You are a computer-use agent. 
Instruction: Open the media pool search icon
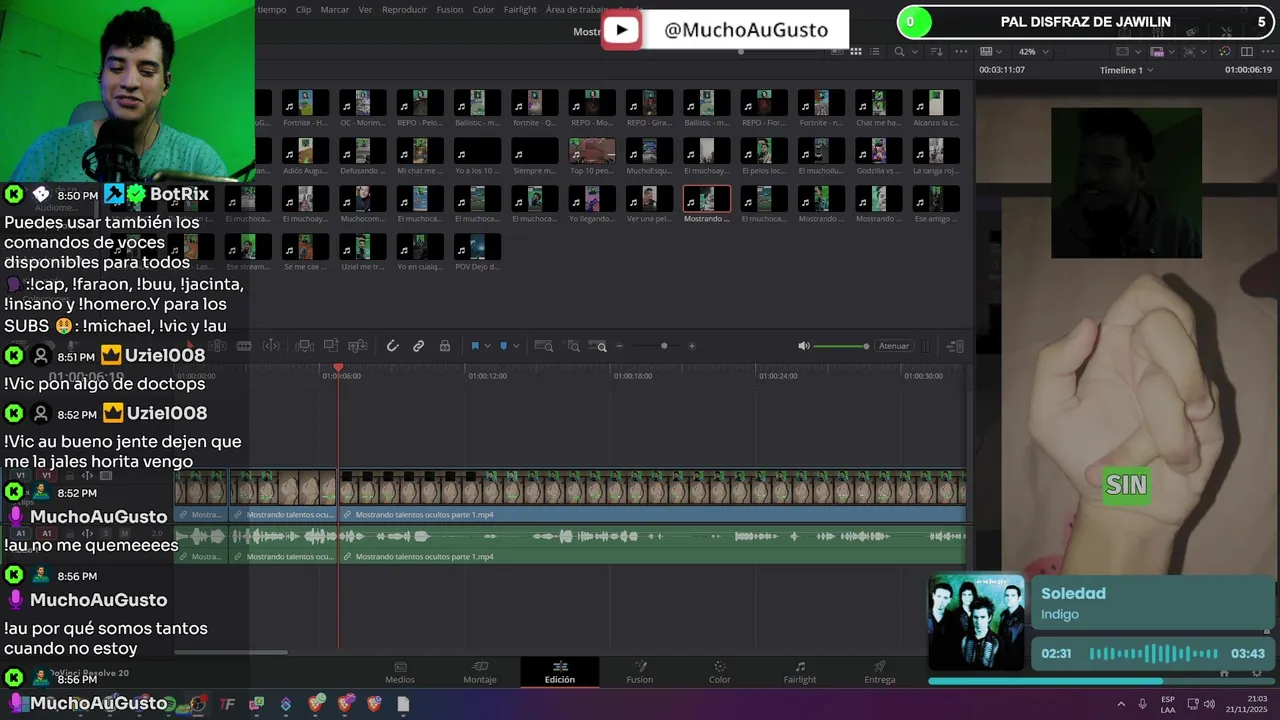(899, 52)
